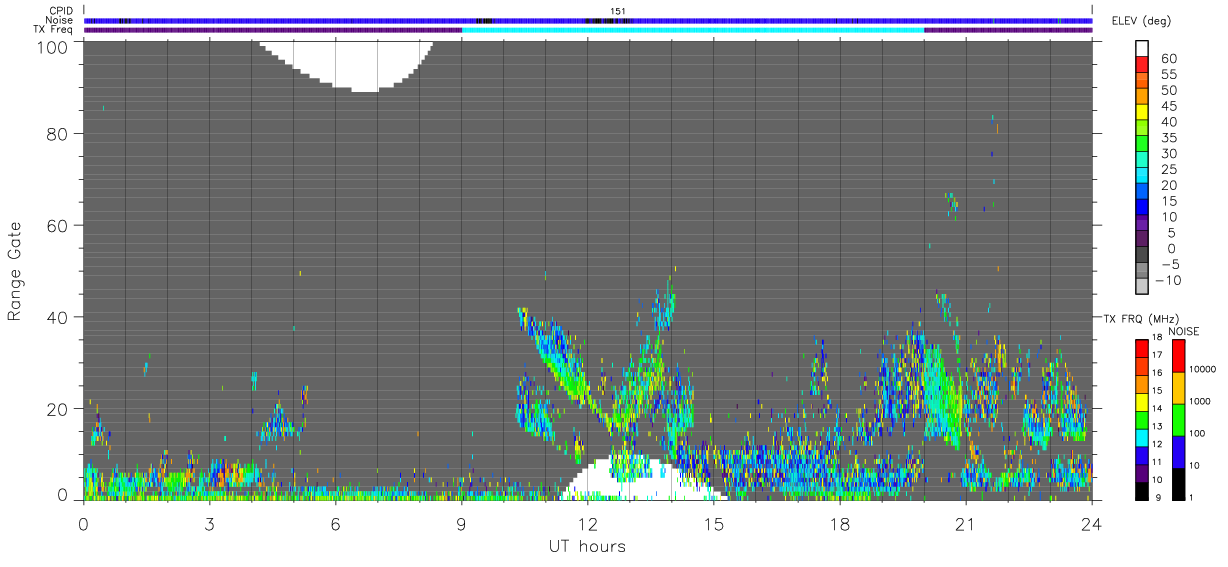The height and width of the screenshot is (567, 1228).
Task: Click NOISE legend value 100
Action: (x=1199, y=434)
